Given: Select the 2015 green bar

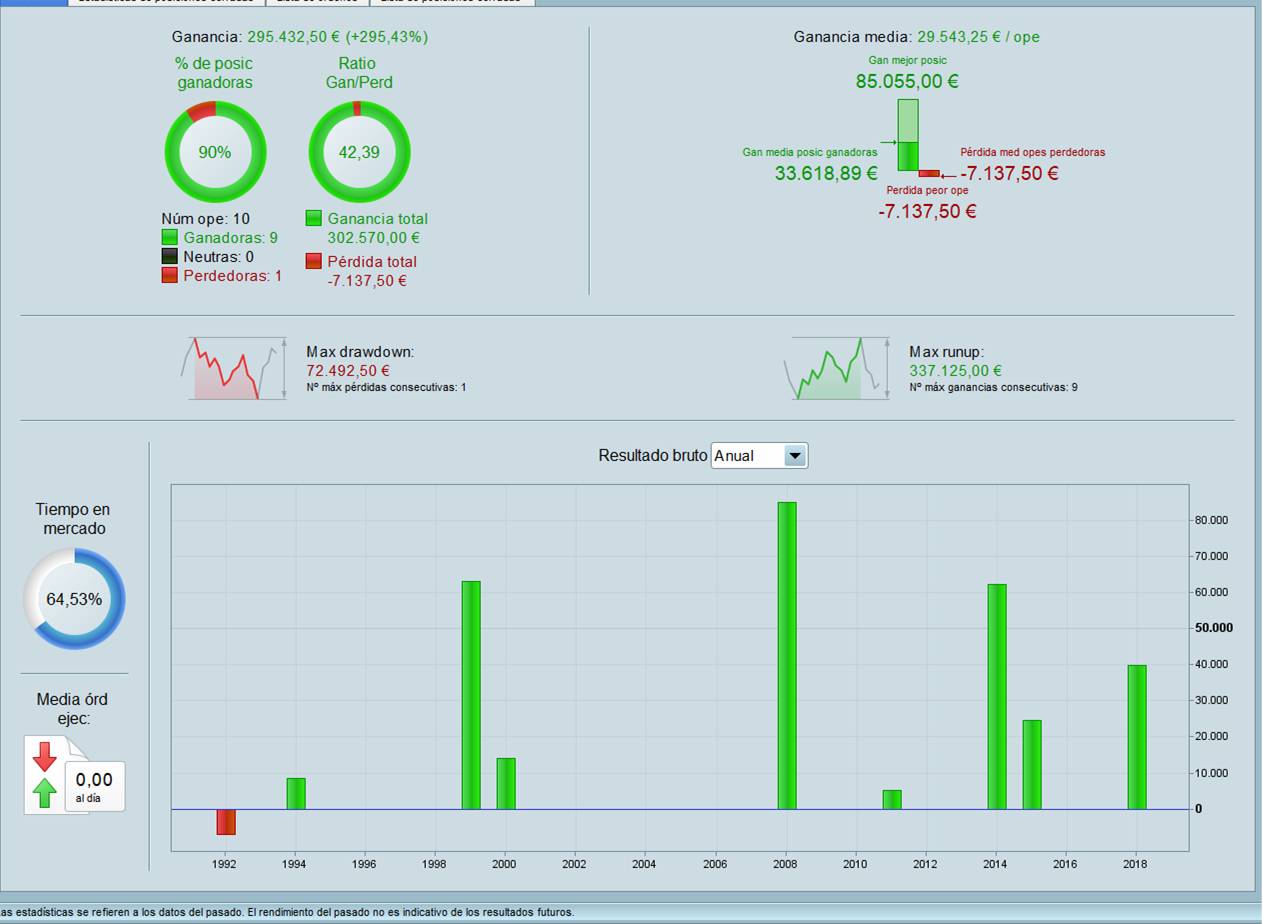Looking at the screenshot, I should coord(1032,765).
